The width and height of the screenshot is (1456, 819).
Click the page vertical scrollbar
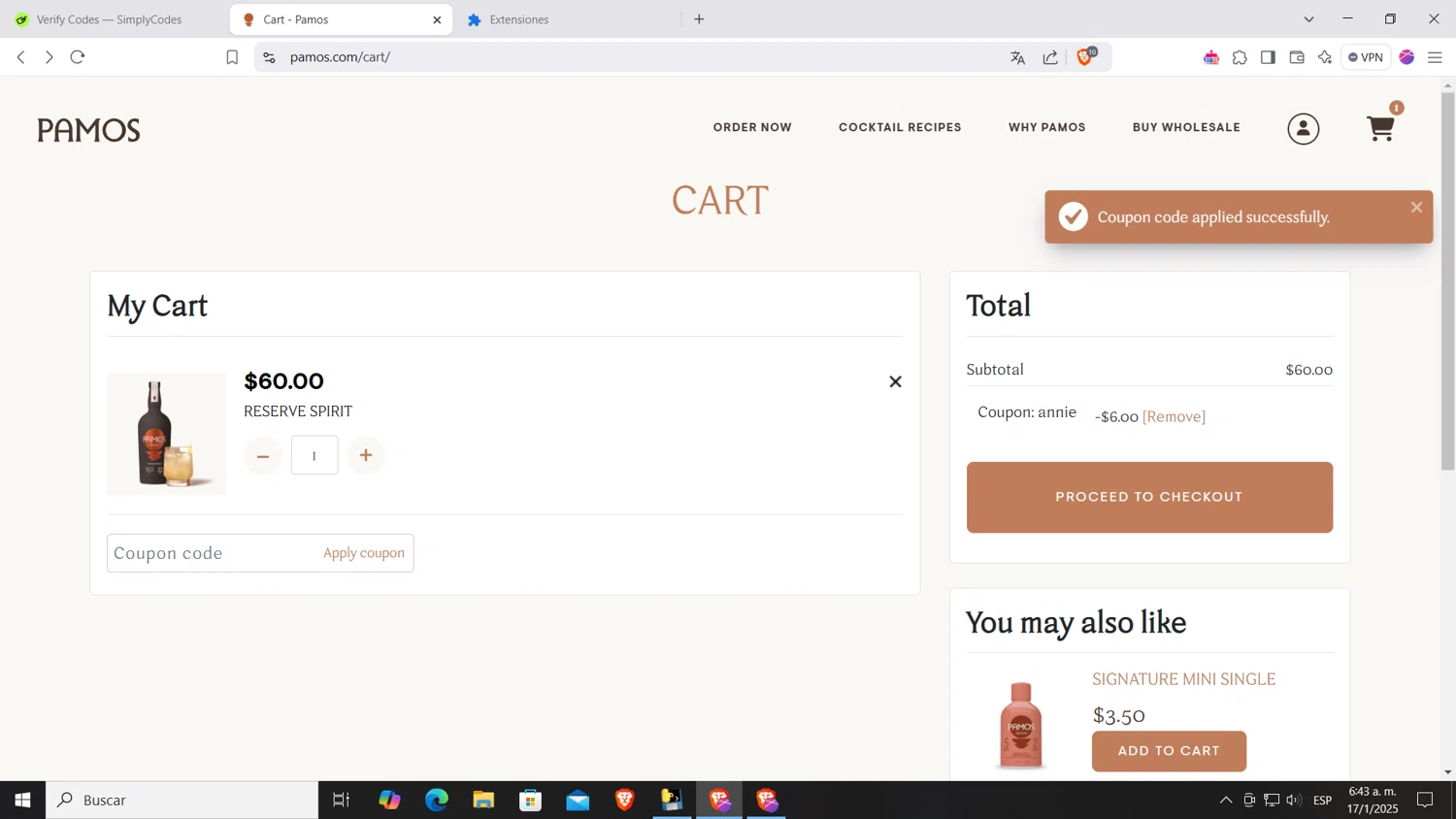pos(1447,281)
